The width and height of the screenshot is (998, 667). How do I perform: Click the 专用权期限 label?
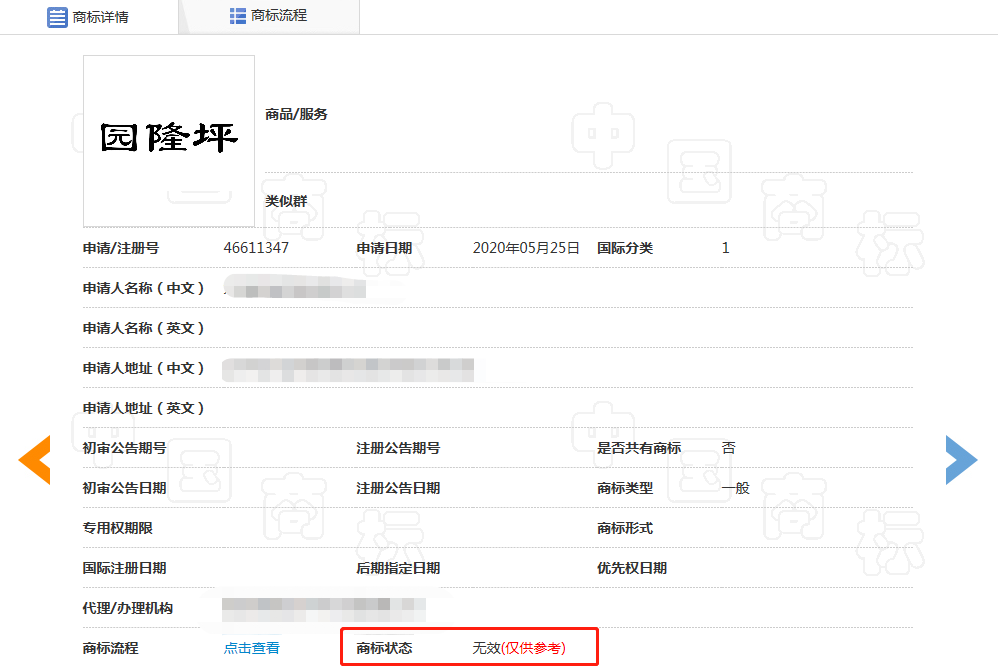click(x=117, y=528)
